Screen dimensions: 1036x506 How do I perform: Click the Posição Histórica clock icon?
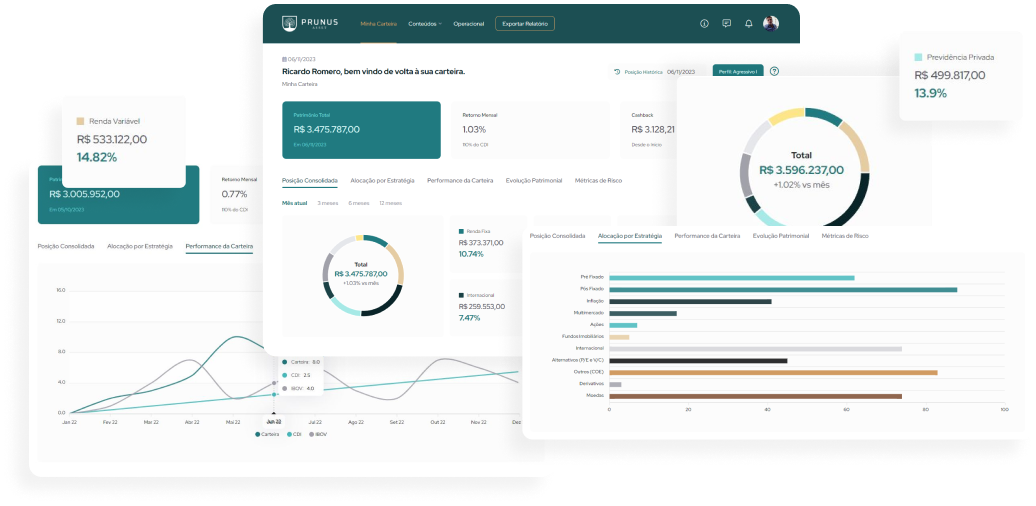(x=617, y=72)
